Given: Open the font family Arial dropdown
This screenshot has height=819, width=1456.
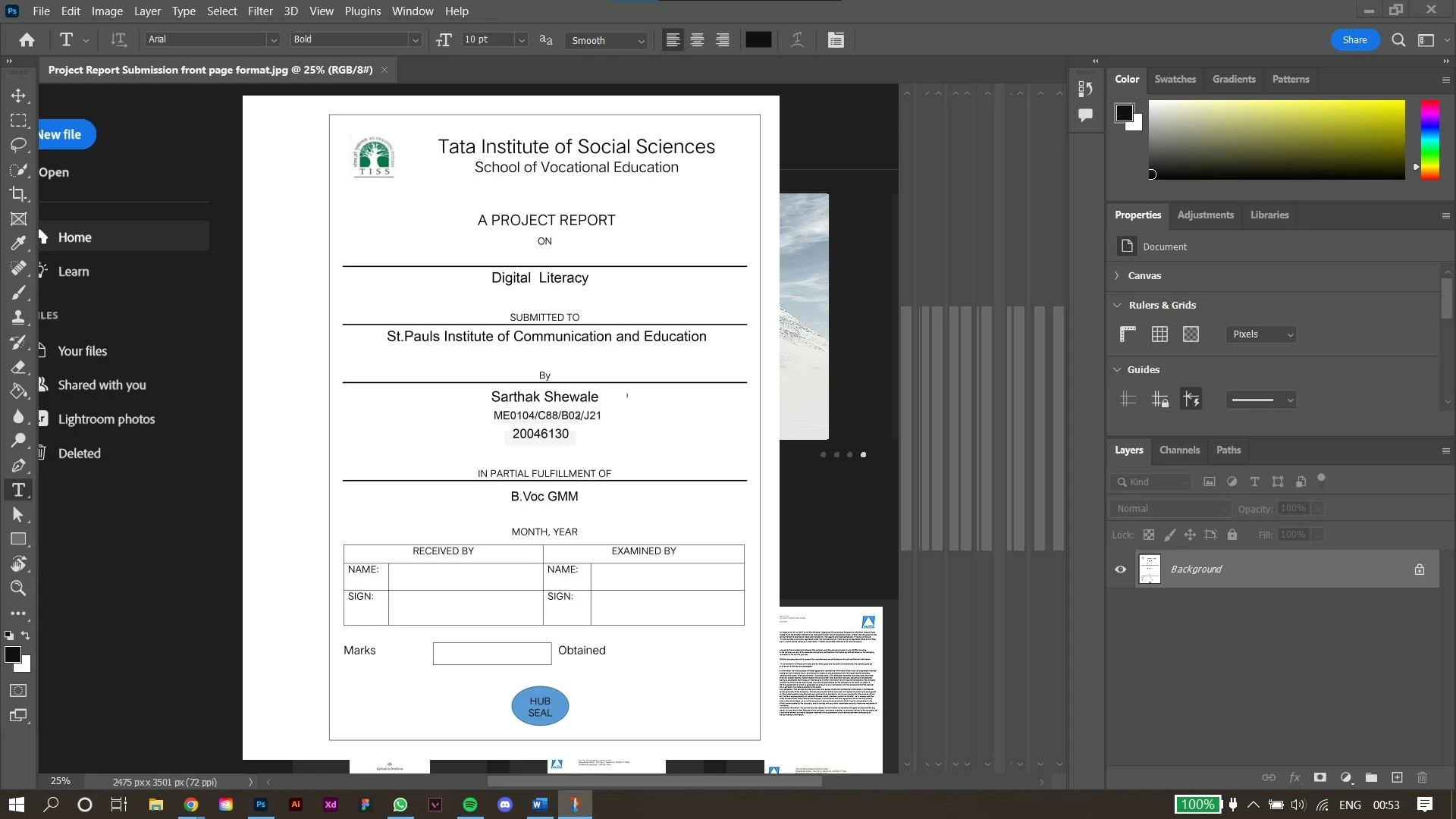Looking at the screenshot, I should (273, 40).
